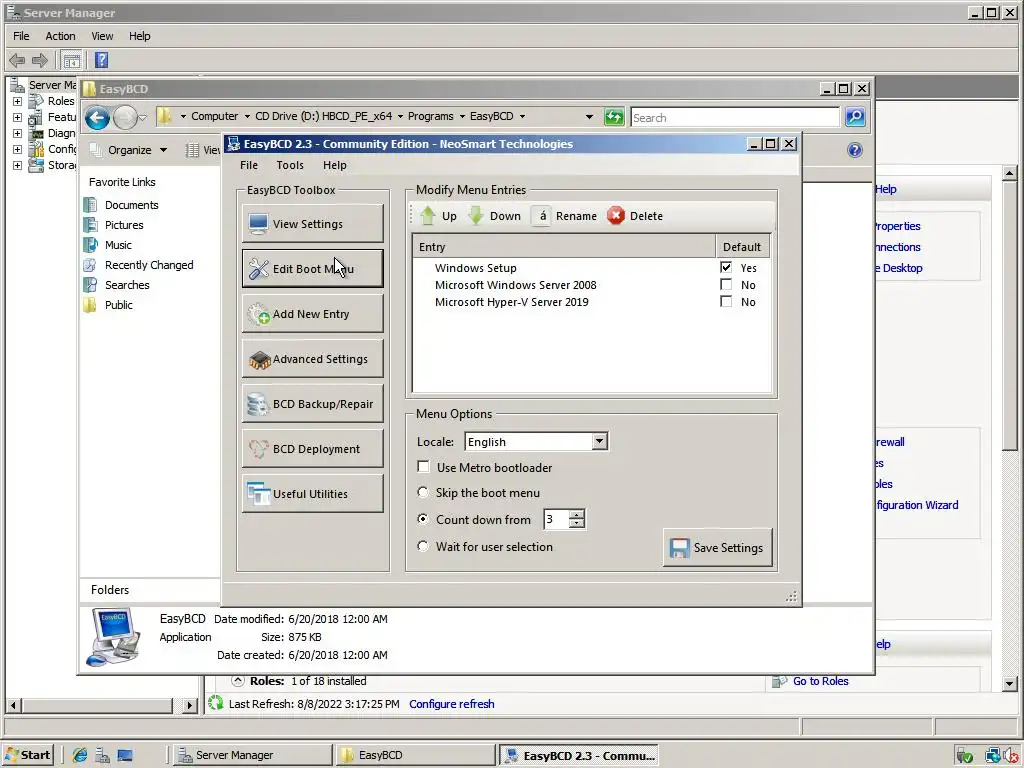Click the refresh icon in Explorer address bar

tap(614, 117)
